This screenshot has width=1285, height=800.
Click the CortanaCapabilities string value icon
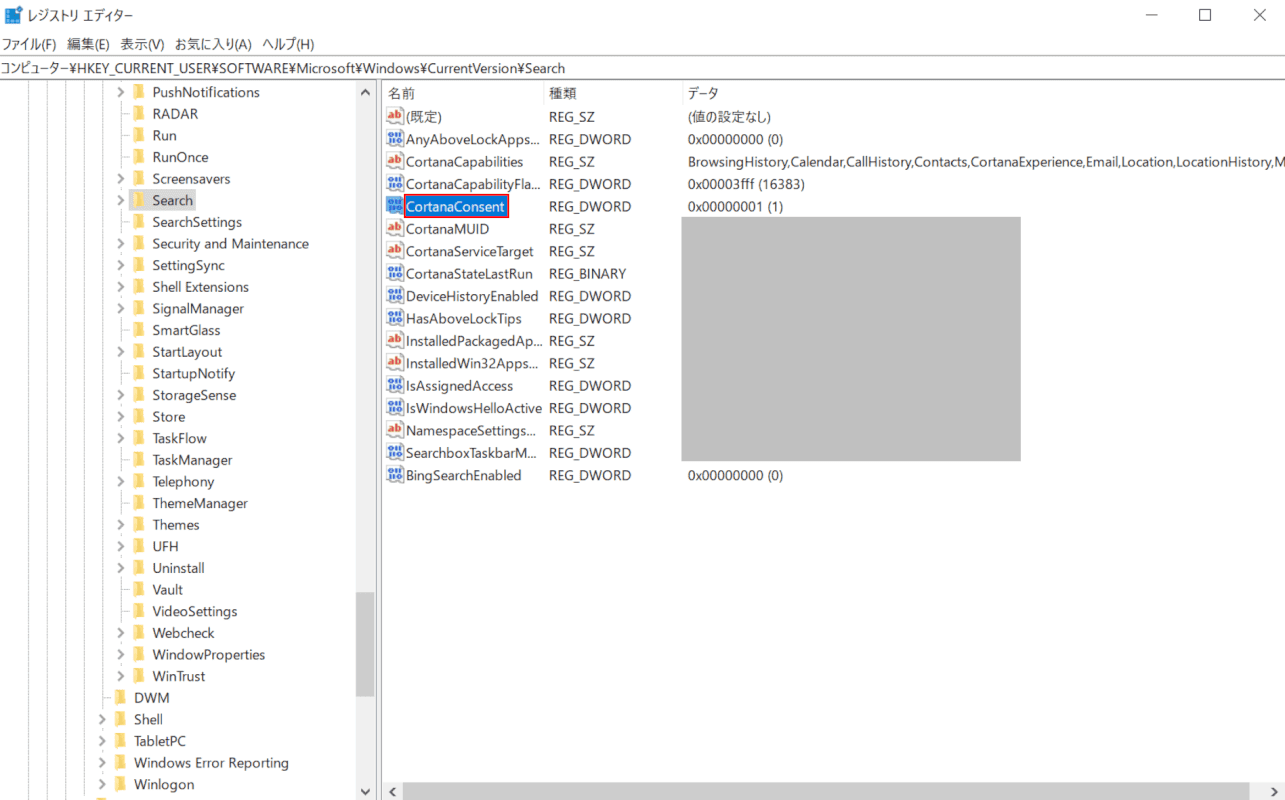tap(394, 161)
